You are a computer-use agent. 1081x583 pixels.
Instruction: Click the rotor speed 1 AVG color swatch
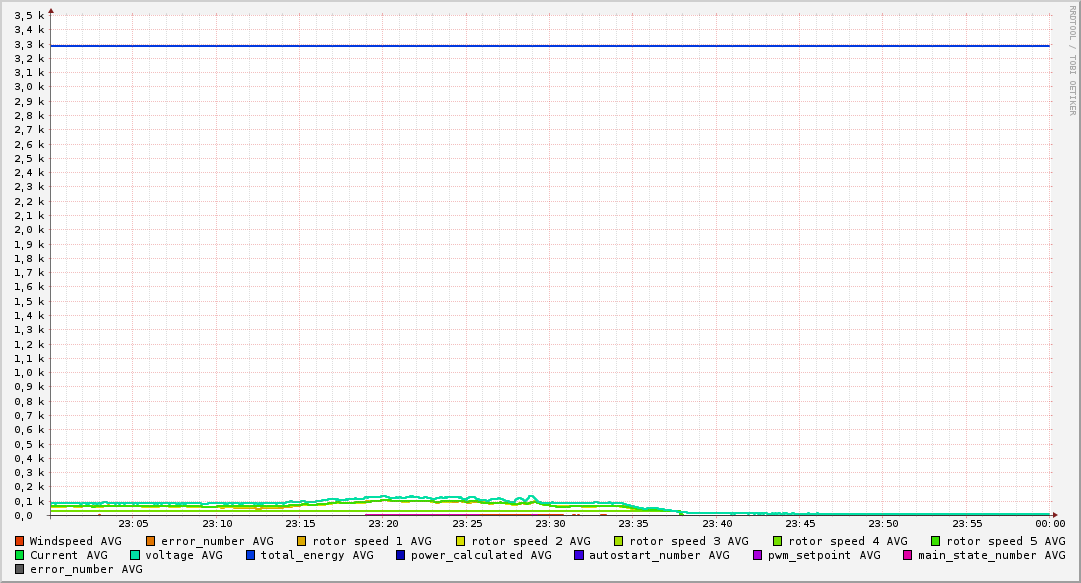302,541
